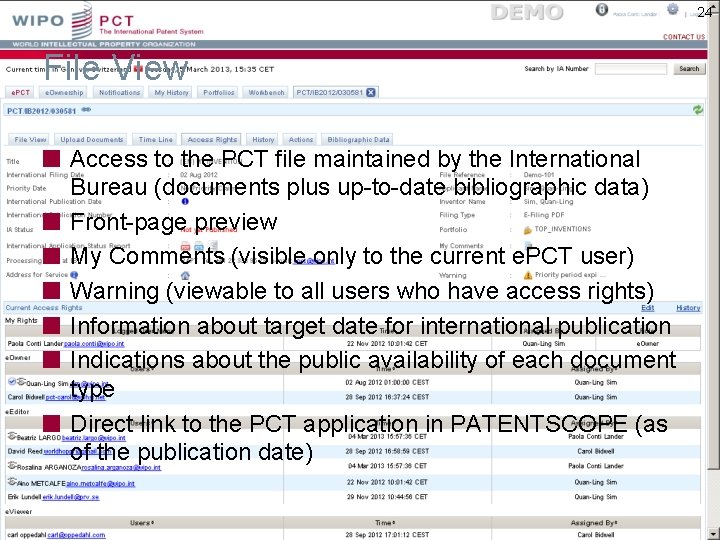This screenshot has height=540, width=720.
Task: Open the History sub-tab
Action: 263,140
